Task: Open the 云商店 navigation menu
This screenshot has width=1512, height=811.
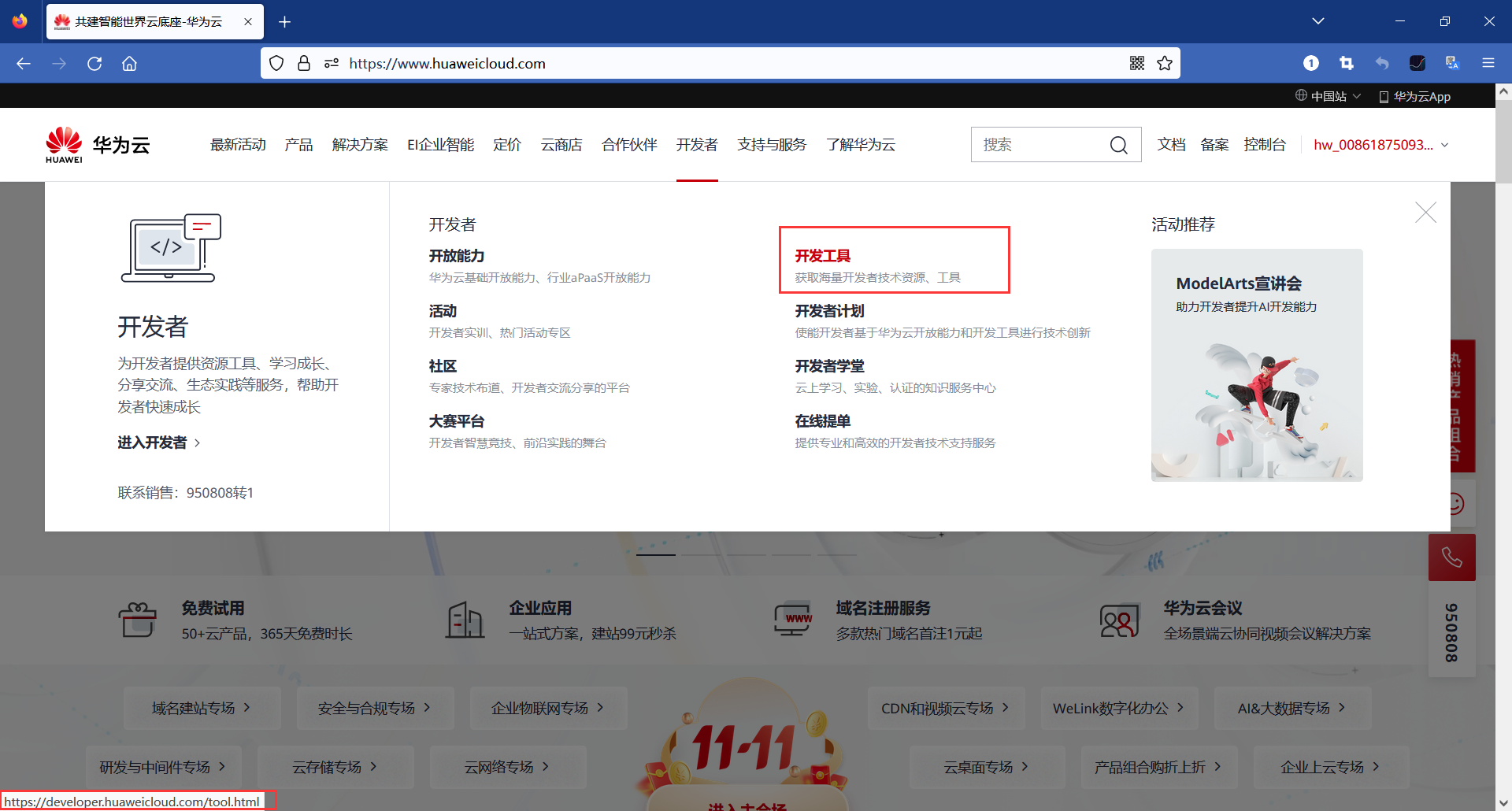Action: pos(561,144)
